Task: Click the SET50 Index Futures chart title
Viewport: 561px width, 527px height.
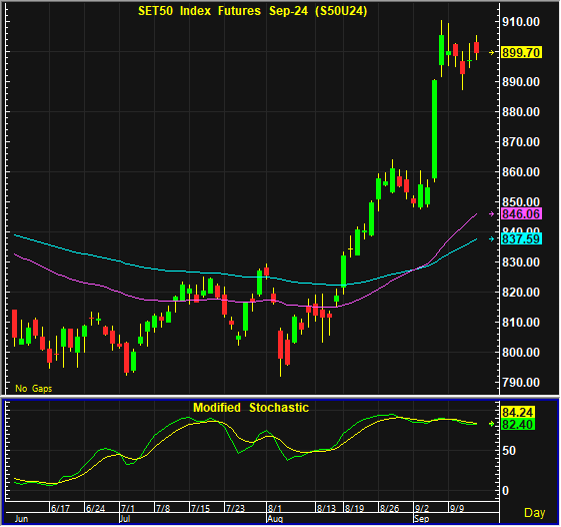Action: (x=253, y=11)
